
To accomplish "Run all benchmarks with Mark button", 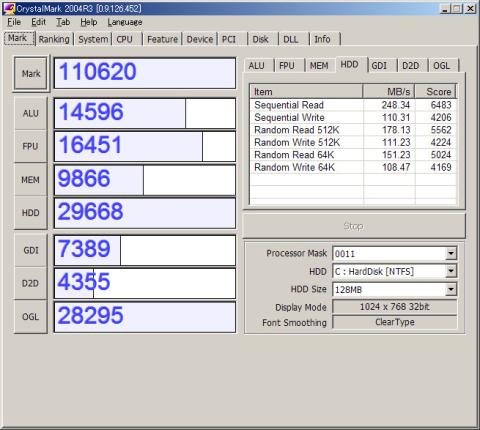I will [x=31, y=73].
